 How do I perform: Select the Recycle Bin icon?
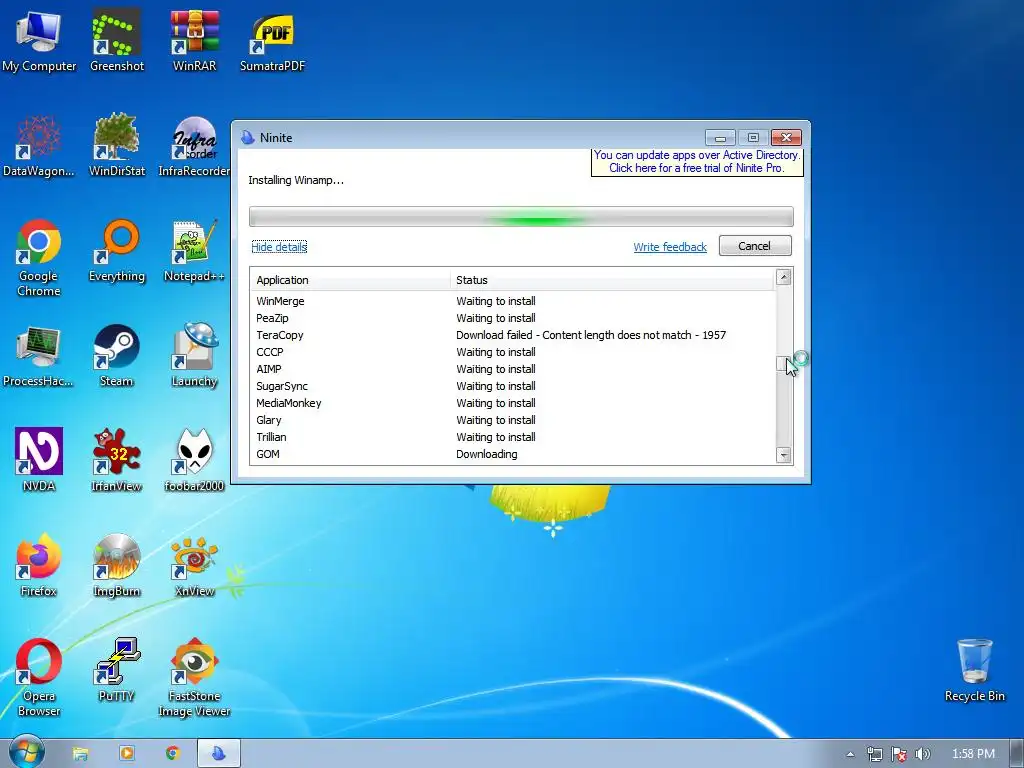pos(974,671)
